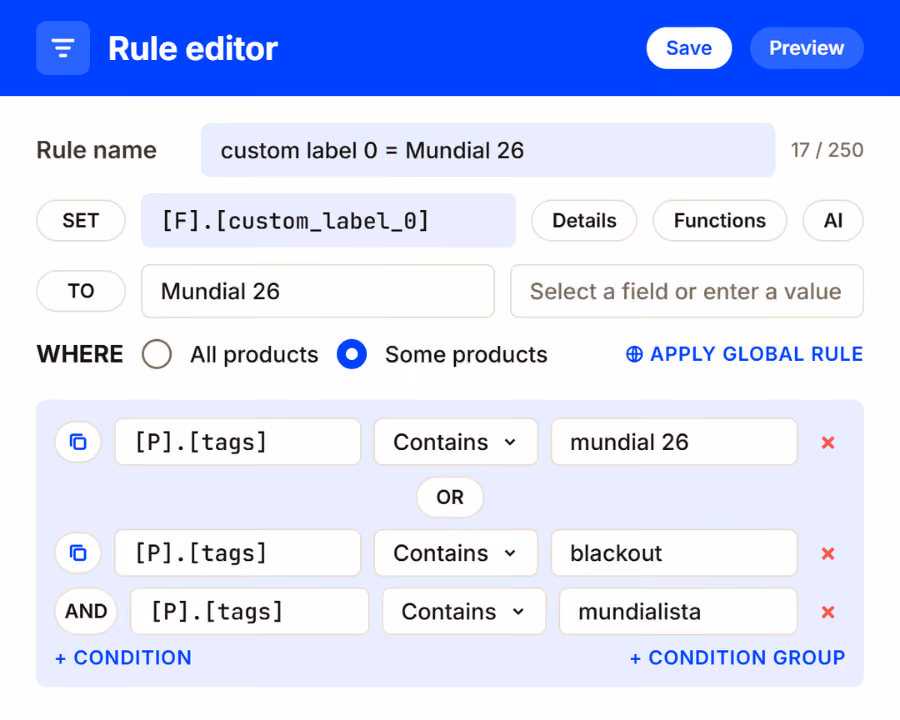Viewport: 900px width, 720px height.
Task: Click [P].[tags] field in mundialista row
Action: 250,612
